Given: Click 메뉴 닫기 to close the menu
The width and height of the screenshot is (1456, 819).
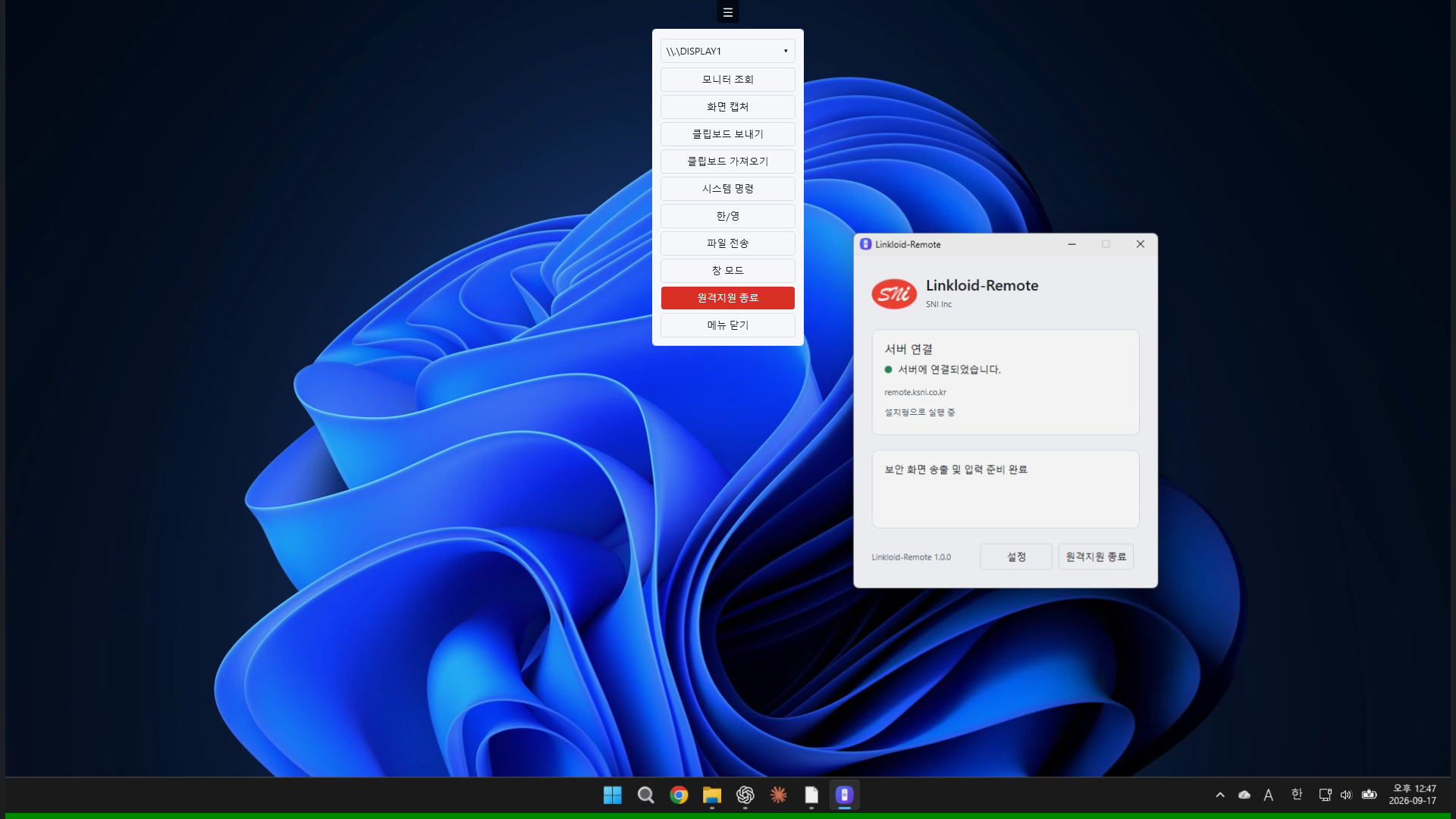Looking at the screenshot, I should [727, 325].
